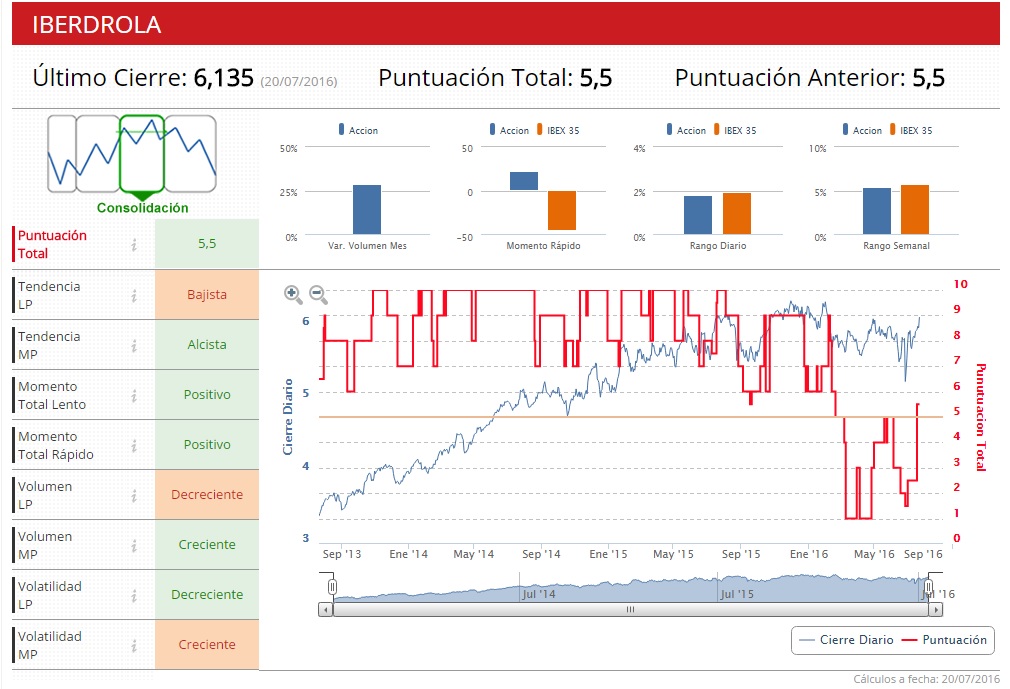Select Positivo value for Momento Total Rápido
The height and width of the screenshot is (689, 1010).
point(207,445)
